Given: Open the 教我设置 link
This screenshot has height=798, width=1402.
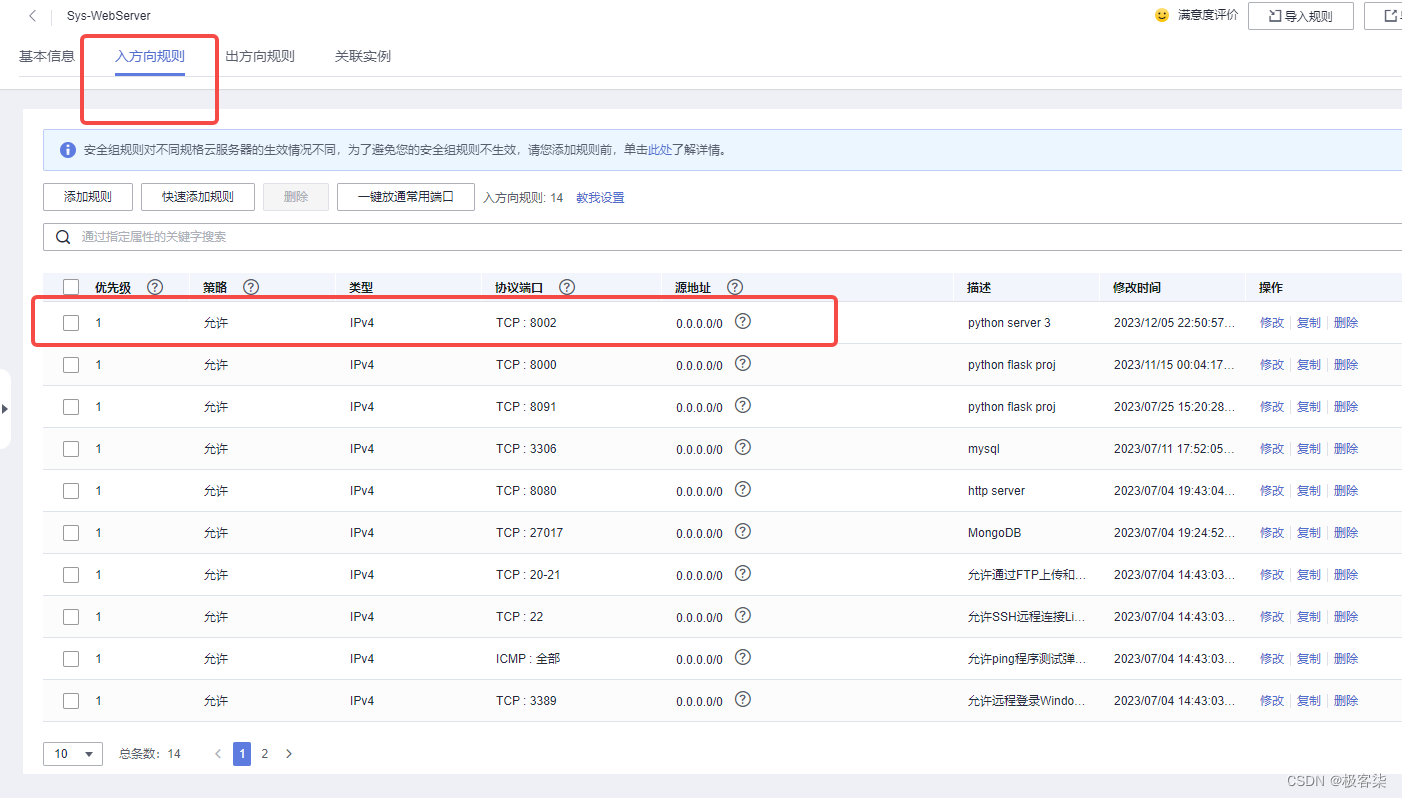Looking at the screenshot, I should click(x=600, y=198).
